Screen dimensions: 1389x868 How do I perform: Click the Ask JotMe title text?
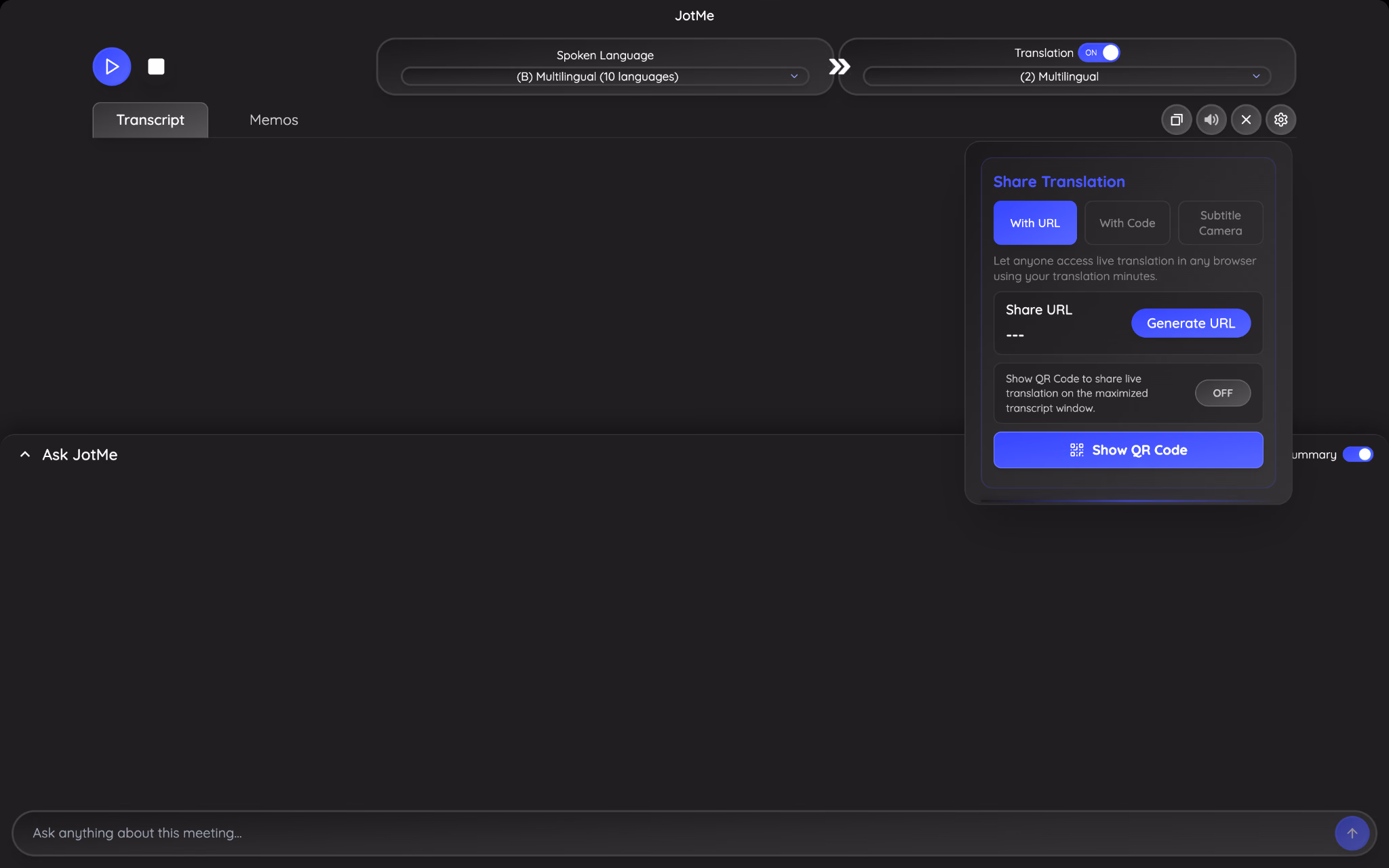pos(80,455)
